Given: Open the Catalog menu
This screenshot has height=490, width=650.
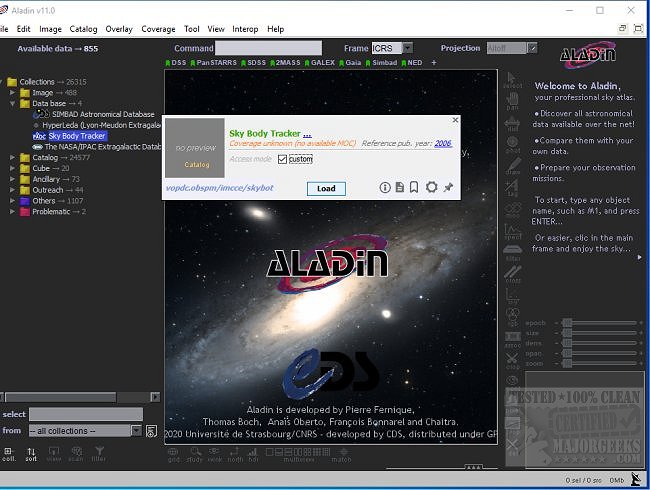Looking at the screenshot, I should click(x=83, y=29).
